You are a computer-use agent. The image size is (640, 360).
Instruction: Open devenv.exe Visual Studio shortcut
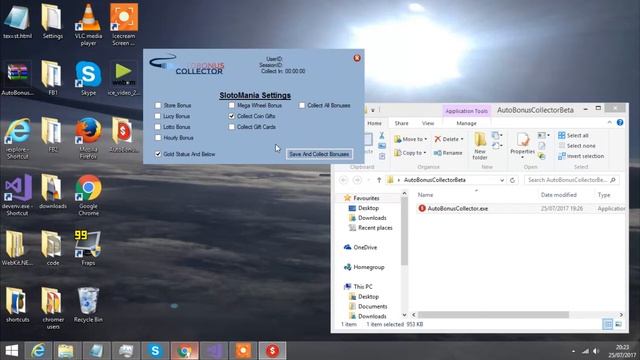tap(17, 195)
